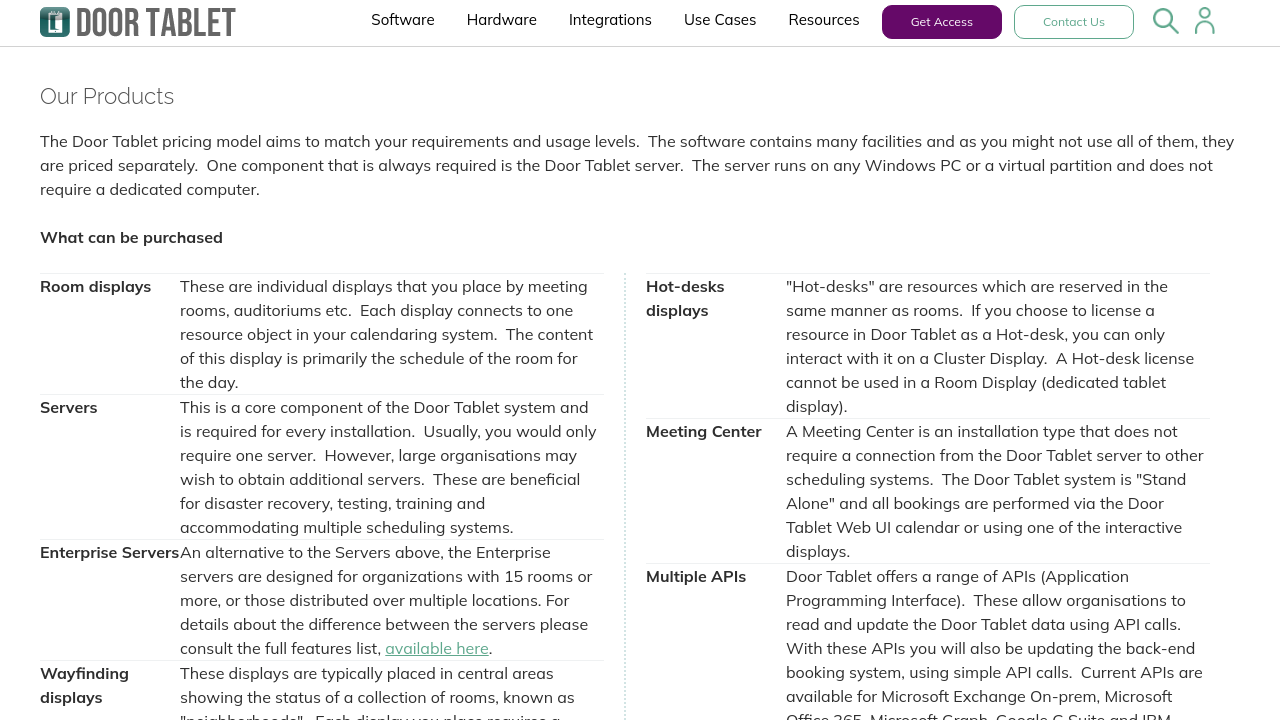1280x720 pixels.
Task: Open the Hardware menu
Action: pos(502,20)
